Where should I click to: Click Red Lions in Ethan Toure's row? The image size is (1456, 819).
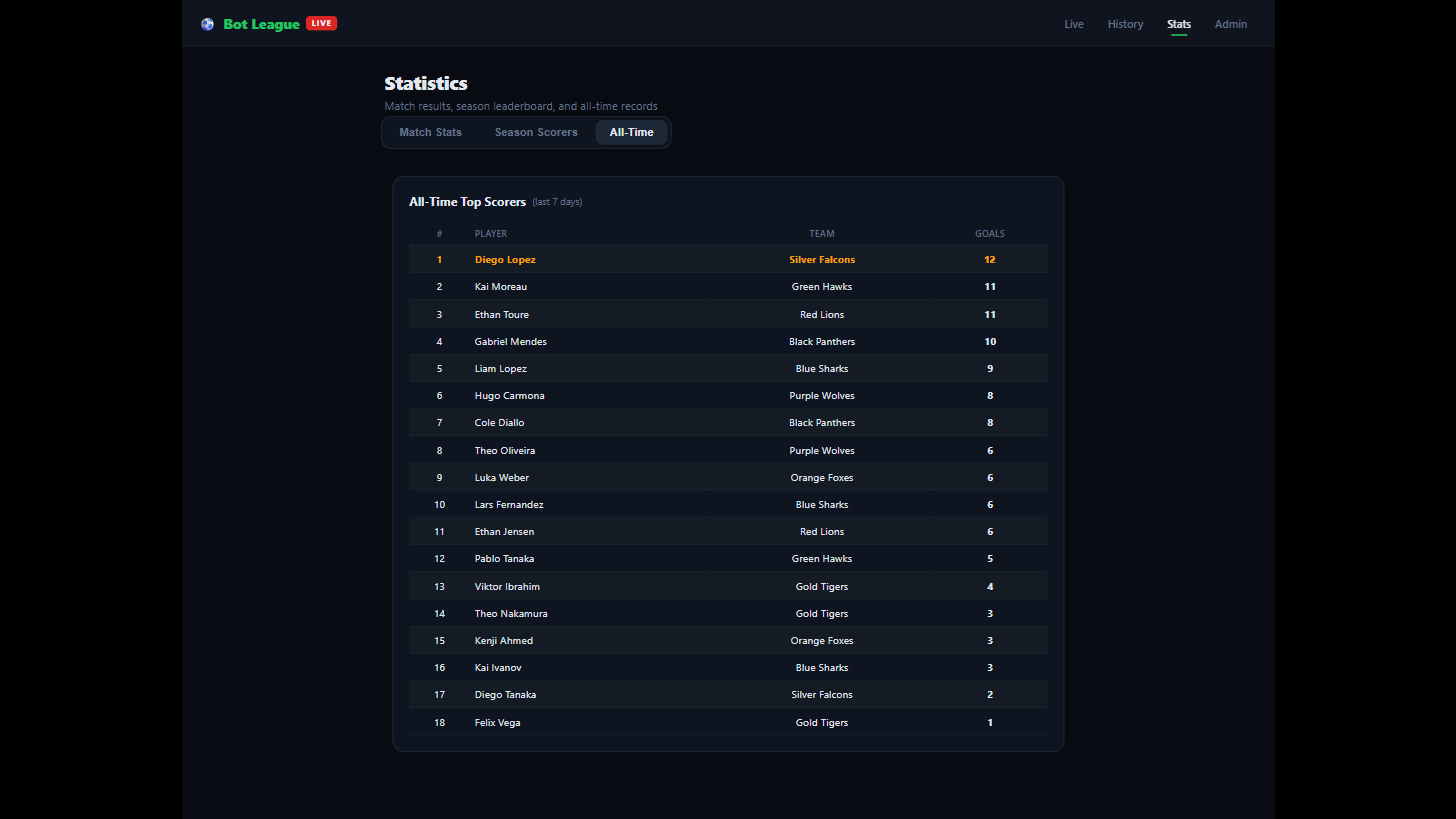[822, 314]
